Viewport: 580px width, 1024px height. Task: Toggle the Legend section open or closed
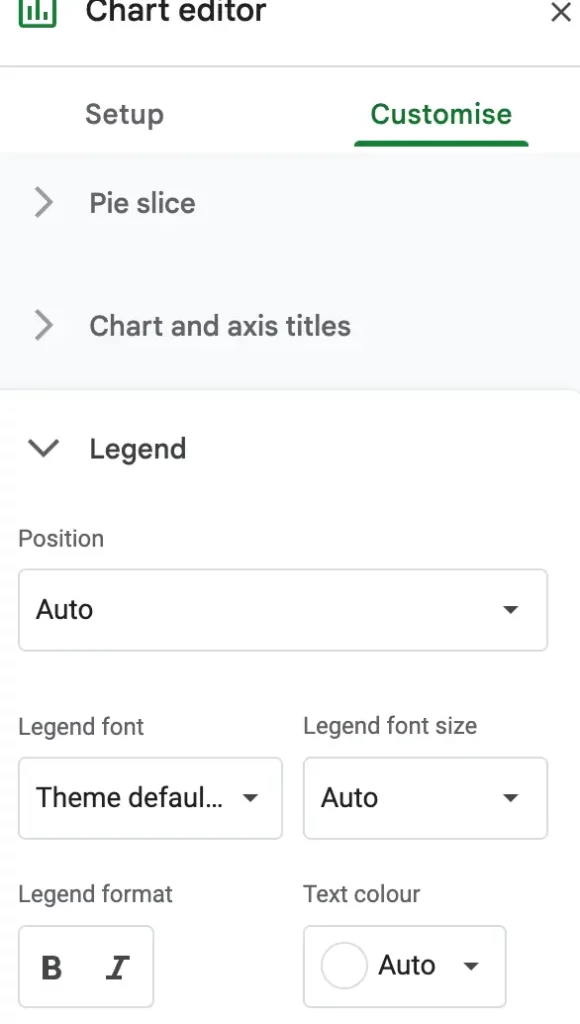click(43, 449)
